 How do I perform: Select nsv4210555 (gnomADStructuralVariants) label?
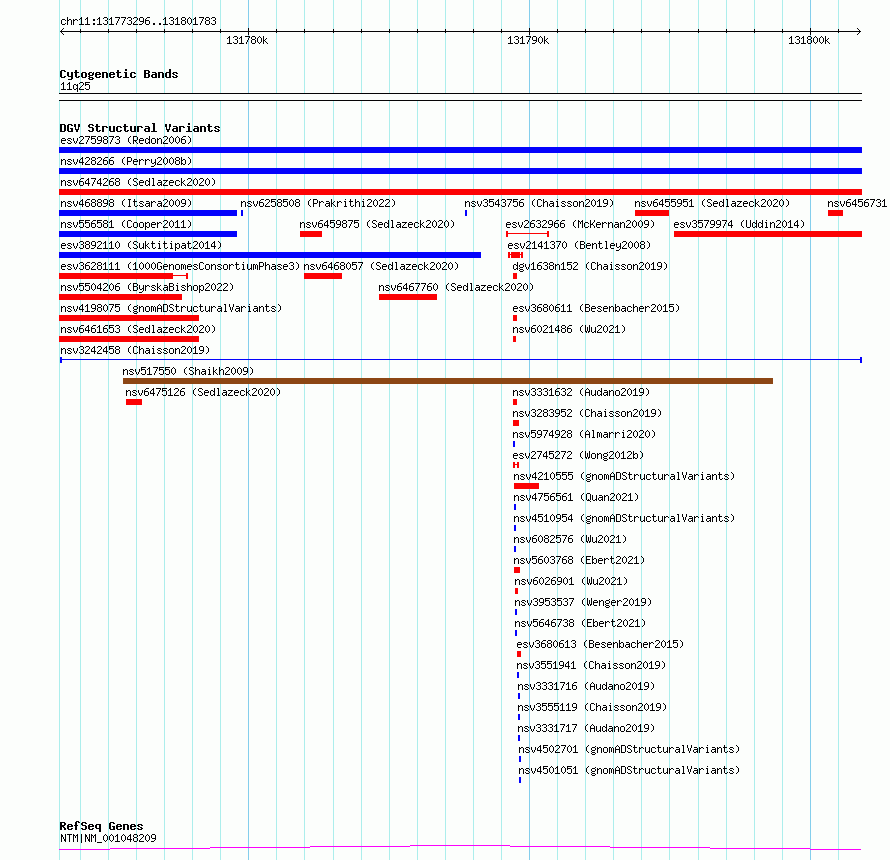624,476
